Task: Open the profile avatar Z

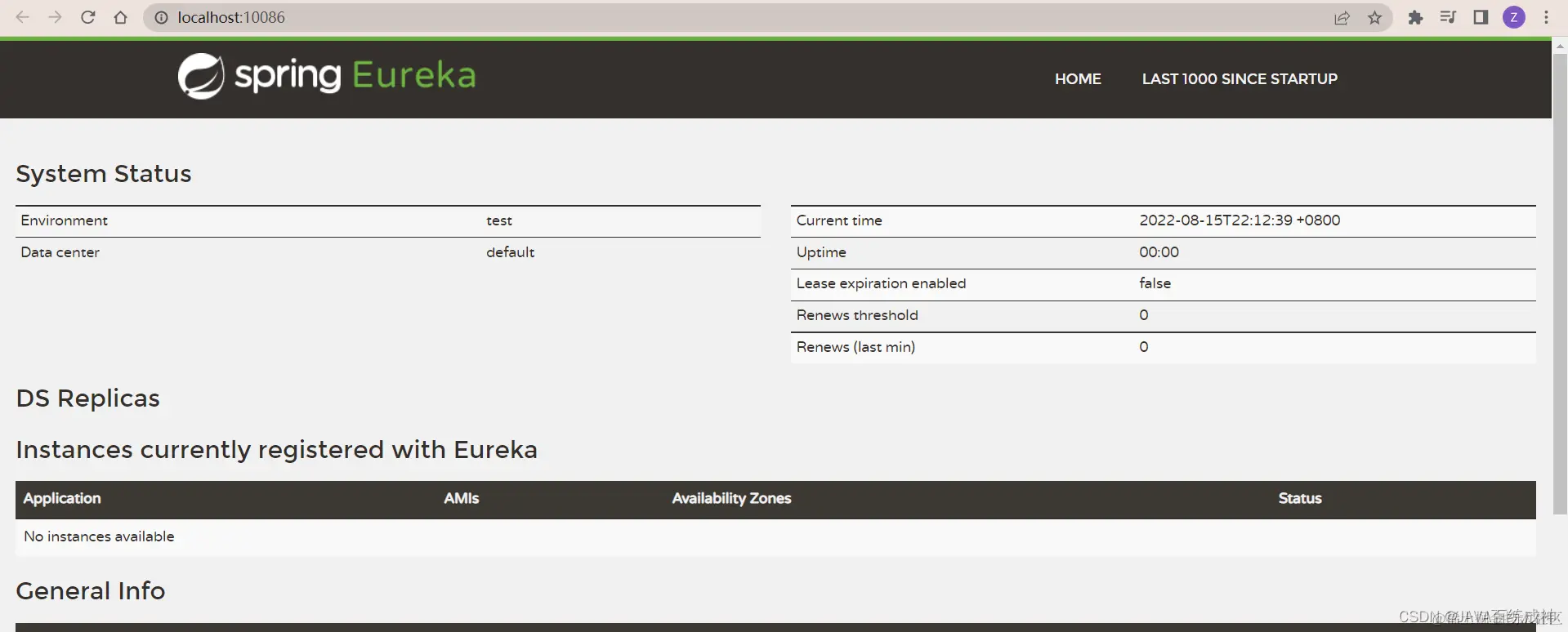Action: pos(1513,17)
